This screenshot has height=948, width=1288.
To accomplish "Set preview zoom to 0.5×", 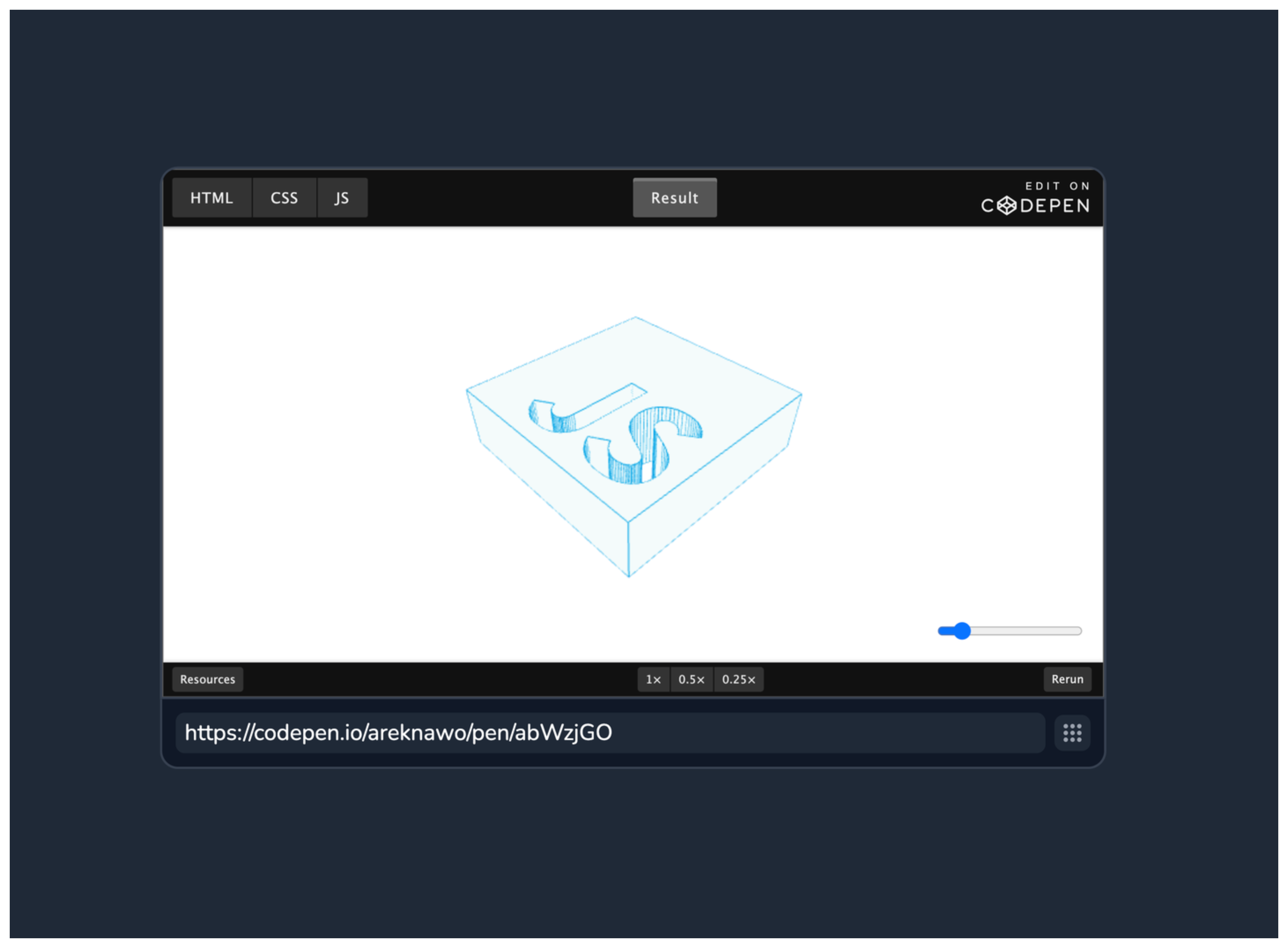I will point(691,679).
